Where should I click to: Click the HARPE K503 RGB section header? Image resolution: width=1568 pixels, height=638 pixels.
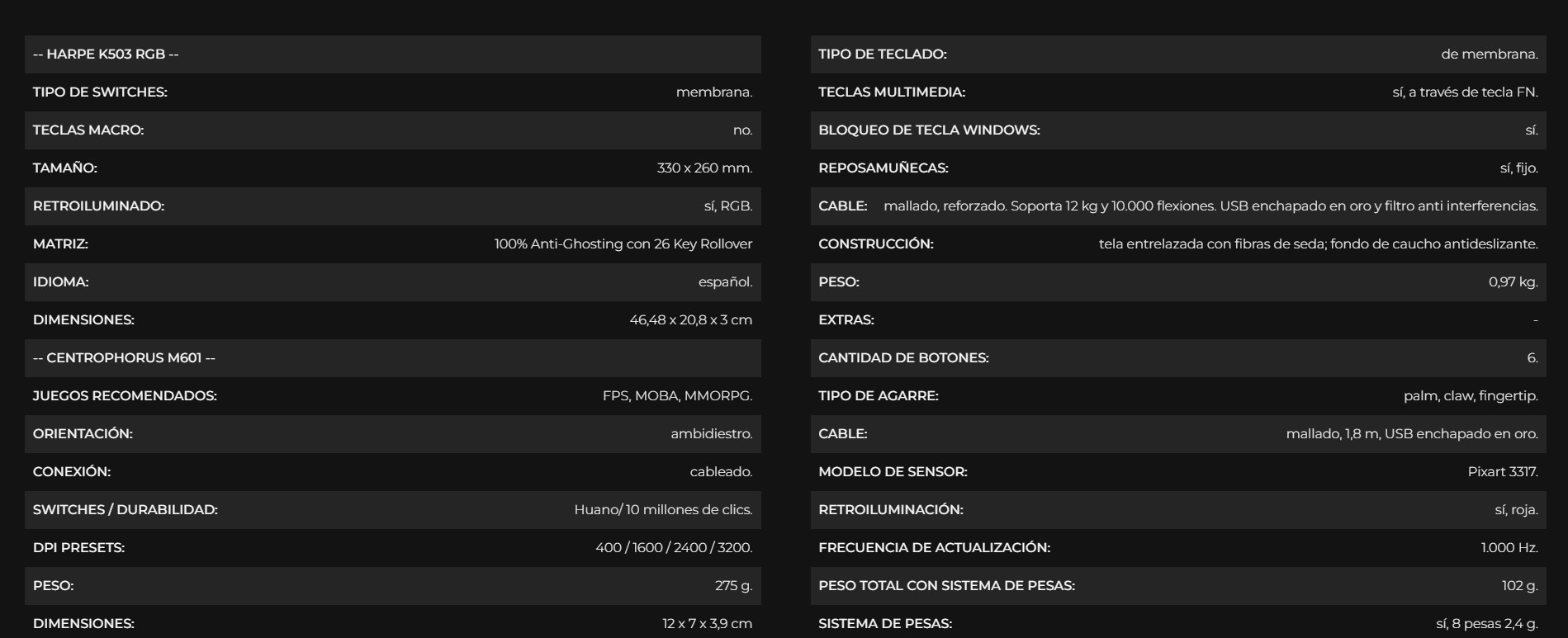106,54
